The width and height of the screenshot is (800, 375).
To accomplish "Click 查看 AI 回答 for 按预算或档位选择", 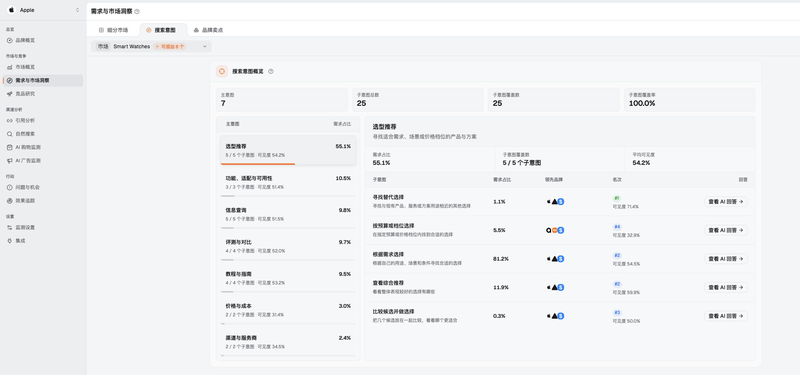I will tap(726, 230).
